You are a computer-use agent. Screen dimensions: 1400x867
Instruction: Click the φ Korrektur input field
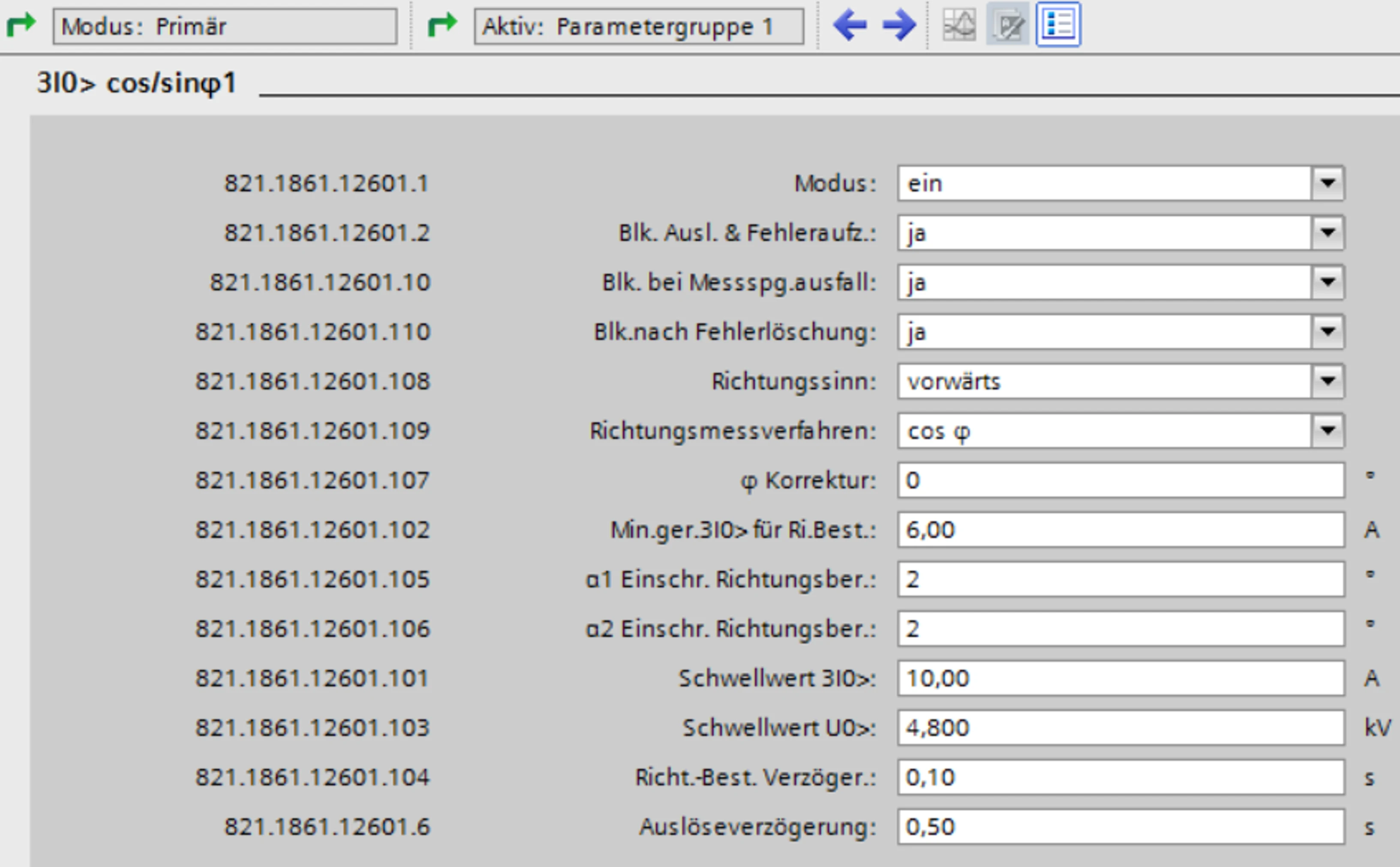pyautogui.click(x=1120, y=480)
